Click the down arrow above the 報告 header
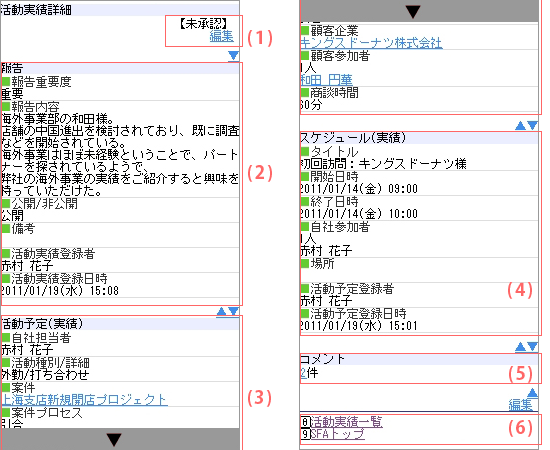The width and height of the screenshot is (550, 450). [x=233, y=55]
